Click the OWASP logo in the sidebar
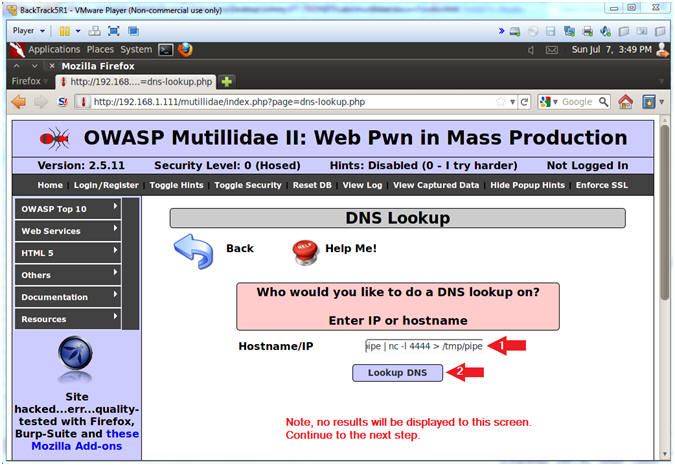675x466 pixels. tap(75, 354)
